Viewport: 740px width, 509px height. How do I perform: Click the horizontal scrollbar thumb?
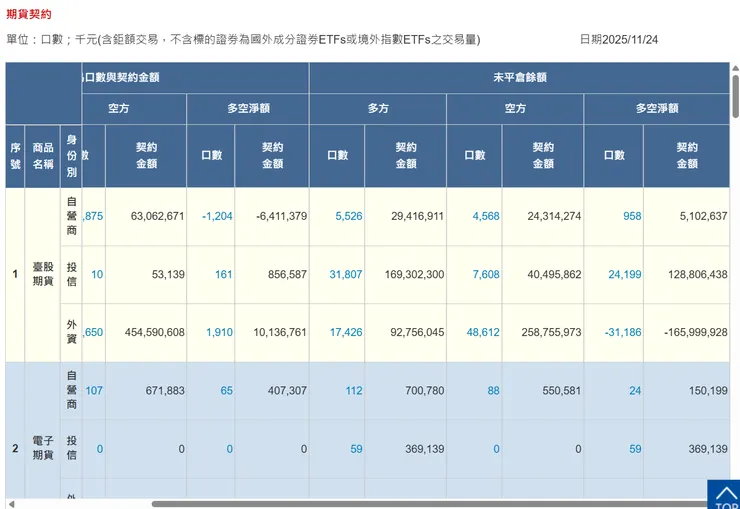[x=430, y=504]
